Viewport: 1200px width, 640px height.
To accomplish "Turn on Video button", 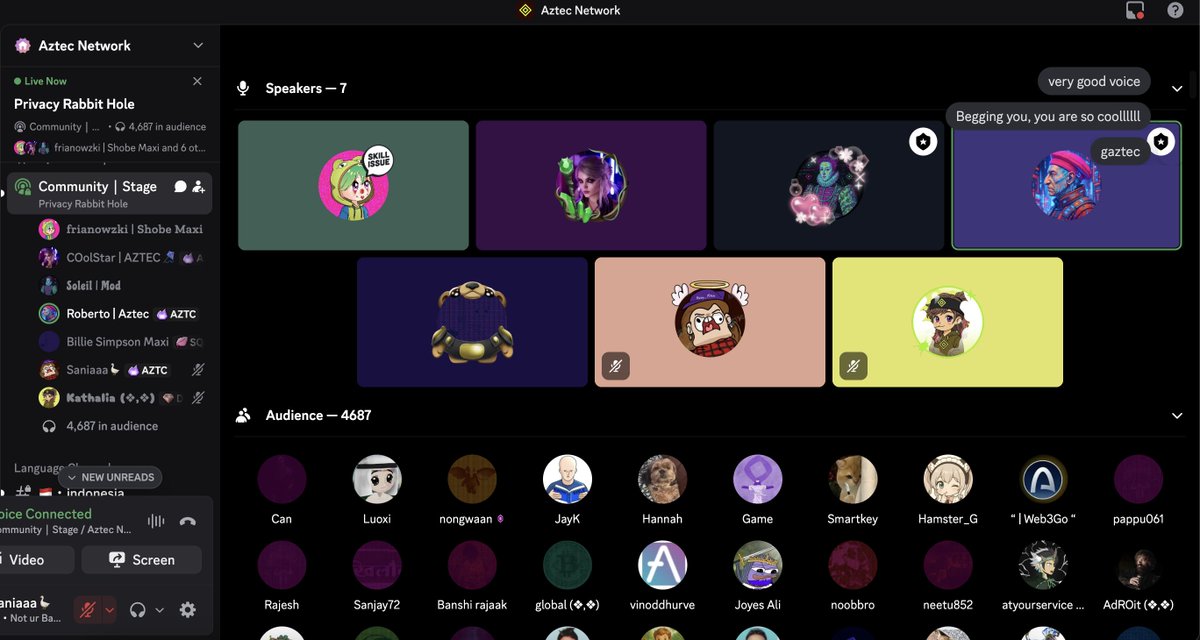I will pyautogui.click(x=34, y=560).
